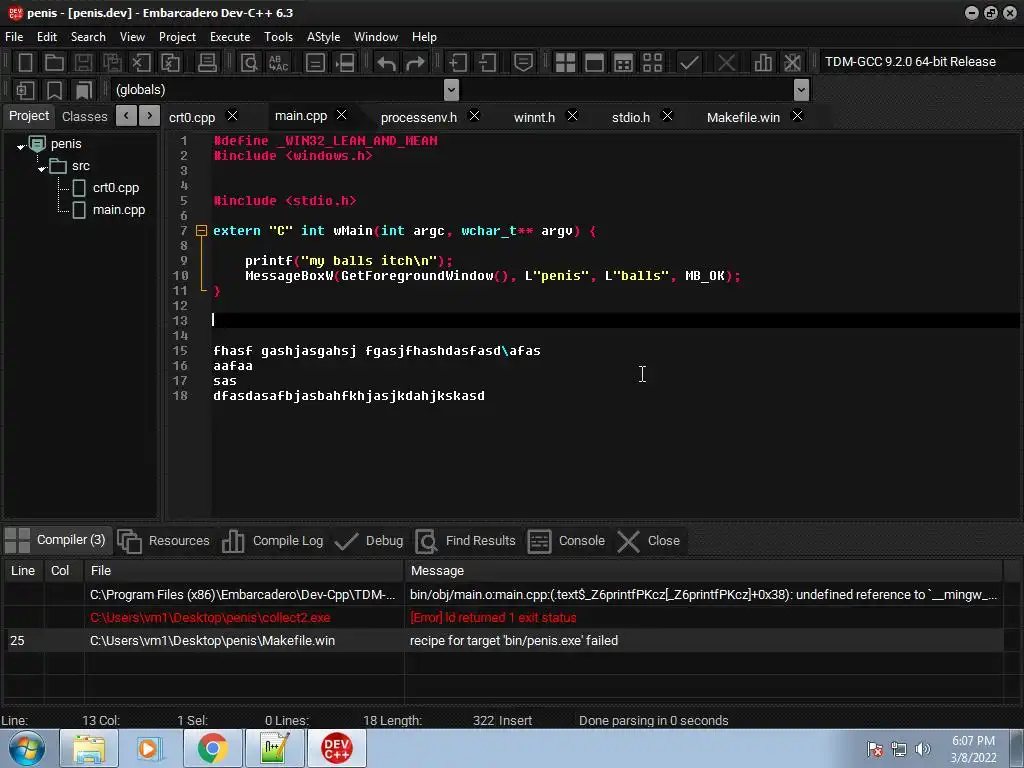Redo the last edit
Viewport: 1024px width, 768px height.
[415, 63]
